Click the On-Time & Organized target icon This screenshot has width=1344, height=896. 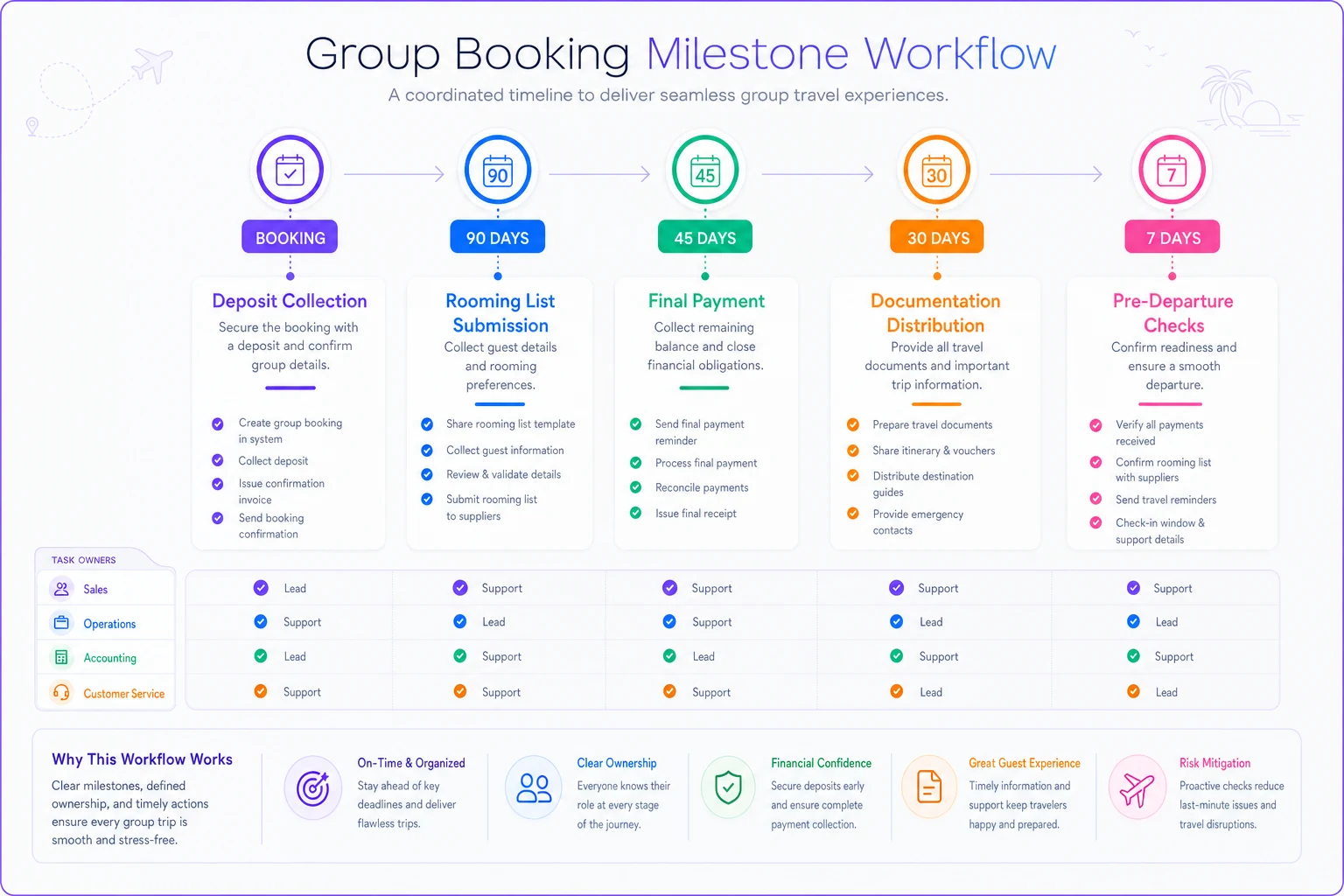click(x=312, y=788)
